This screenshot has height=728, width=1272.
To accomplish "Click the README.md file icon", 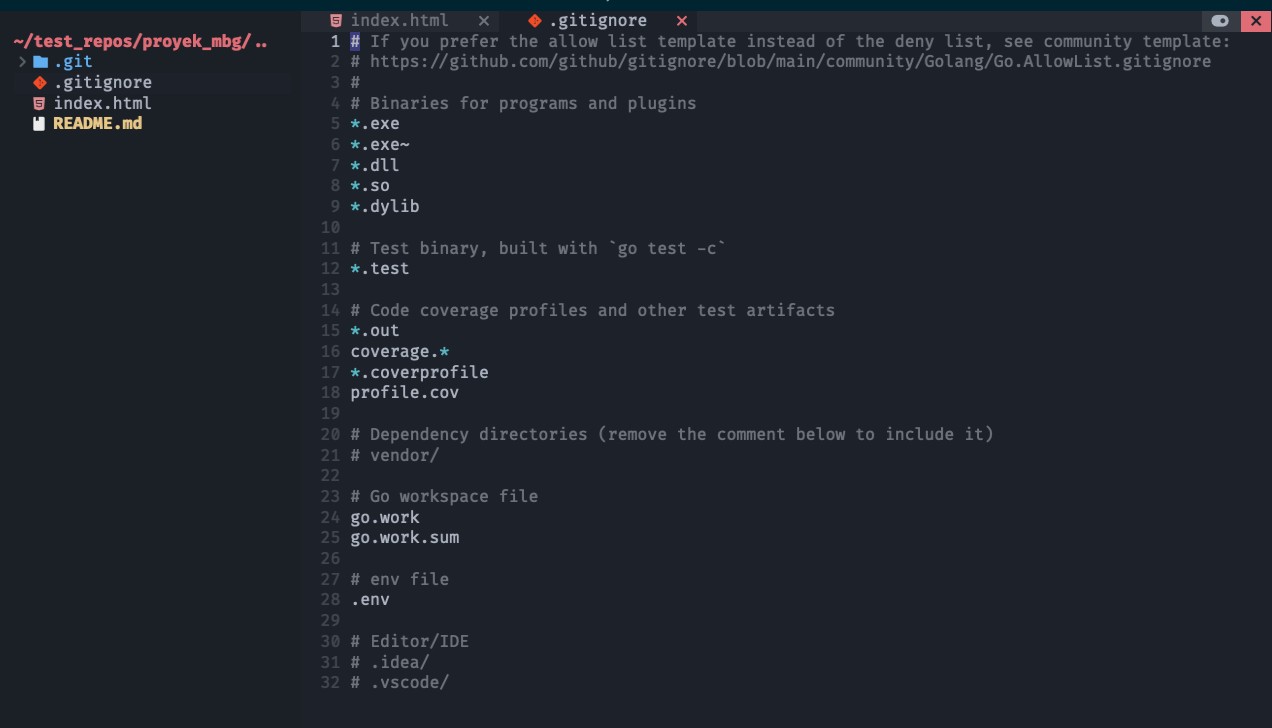I will (40, 125).
